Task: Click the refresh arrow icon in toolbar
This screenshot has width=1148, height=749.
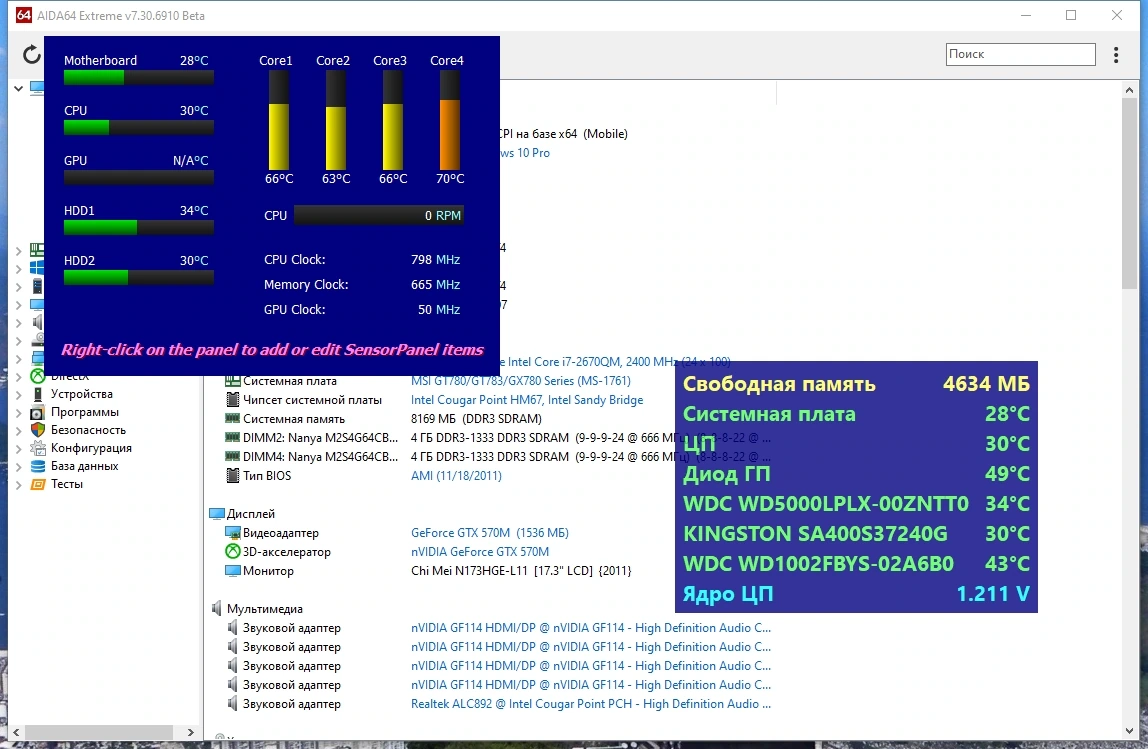Action: (31, 55)
